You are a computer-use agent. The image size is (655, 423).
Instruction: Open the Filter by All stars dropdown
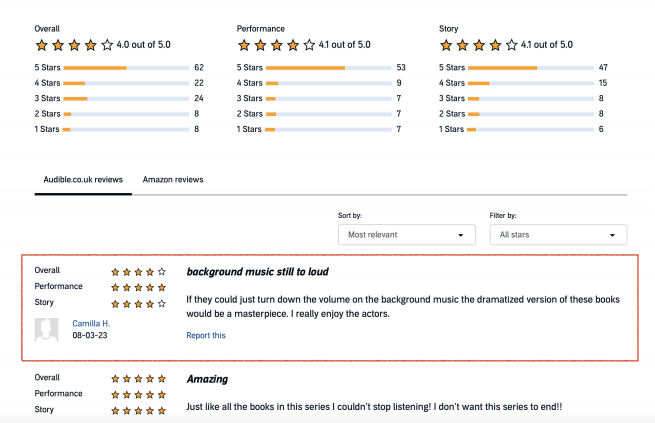558,235
